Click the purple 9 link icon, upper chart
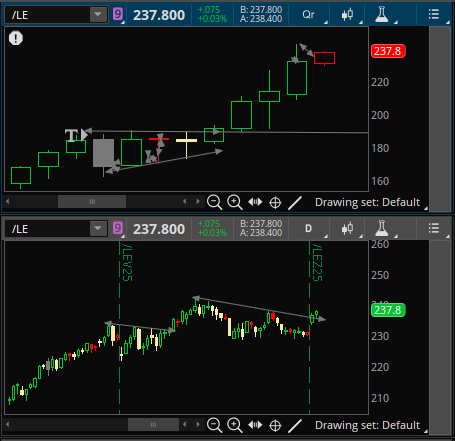The width and height of the screenshot is (455, 441). coord(118,14)
